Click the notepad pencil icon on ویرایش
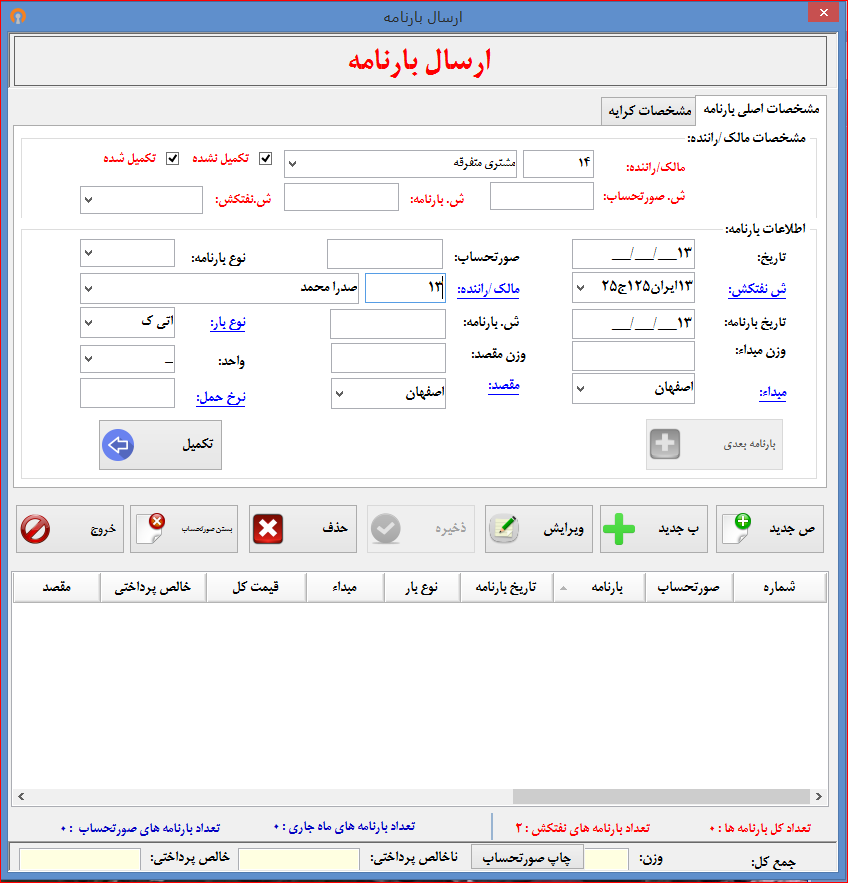This screenshot has width=848, height=883. point(504,529)
